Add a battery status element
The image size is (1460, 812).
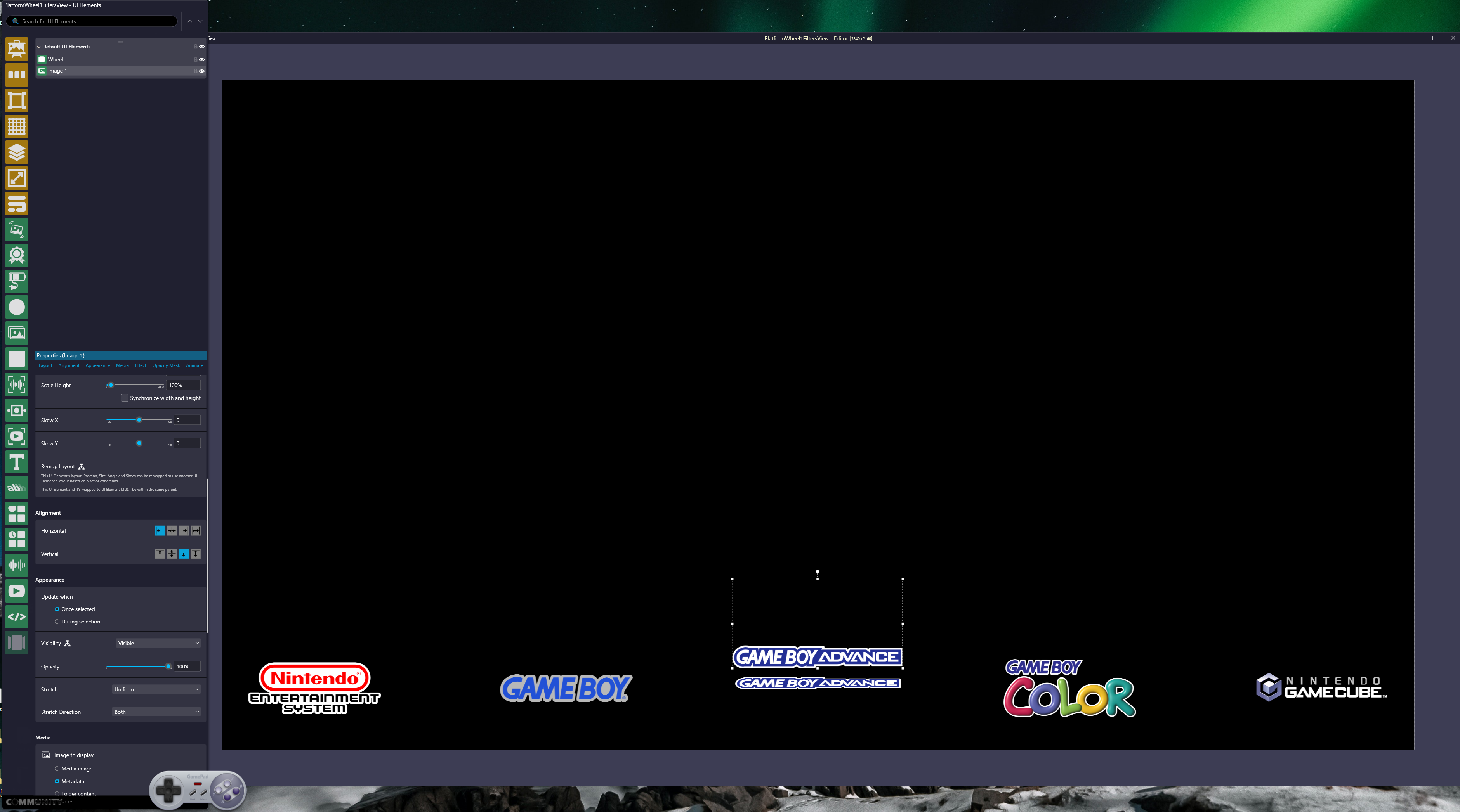click(16, 281)
